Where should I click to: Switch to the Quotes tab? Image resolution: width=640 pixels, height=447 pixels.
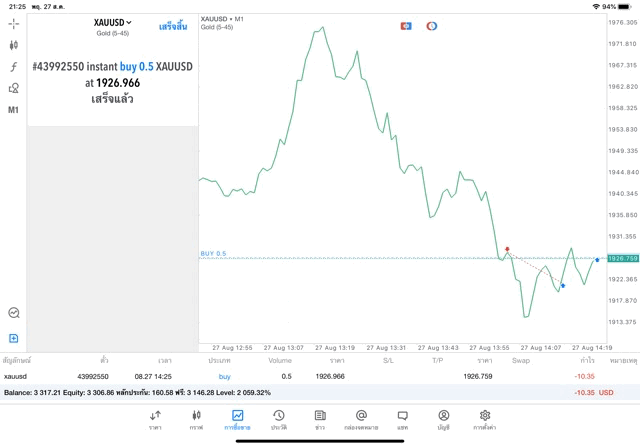(155, 419)
